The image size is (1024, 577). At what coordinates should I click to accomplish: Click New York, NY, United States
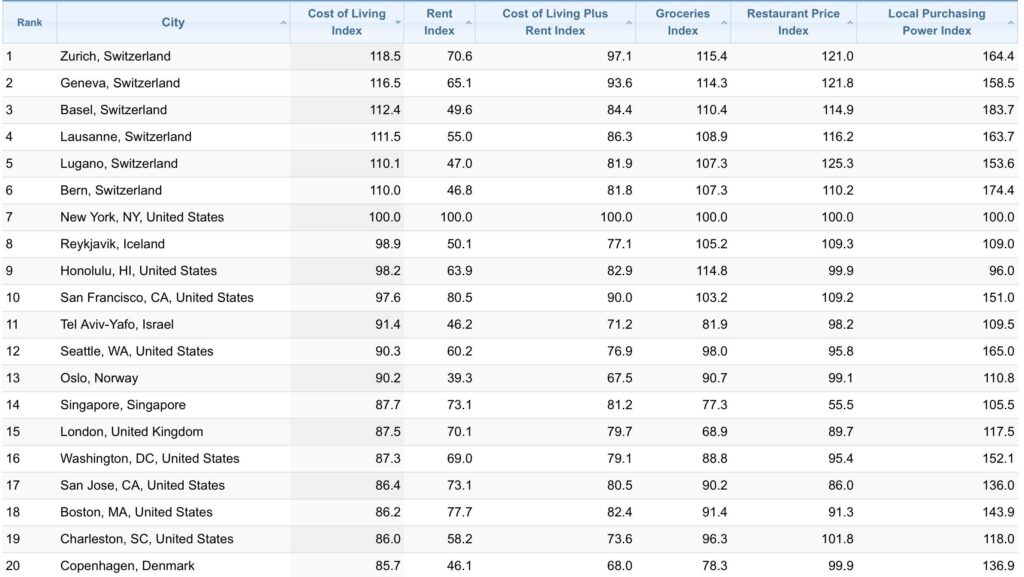click(145, 217)
